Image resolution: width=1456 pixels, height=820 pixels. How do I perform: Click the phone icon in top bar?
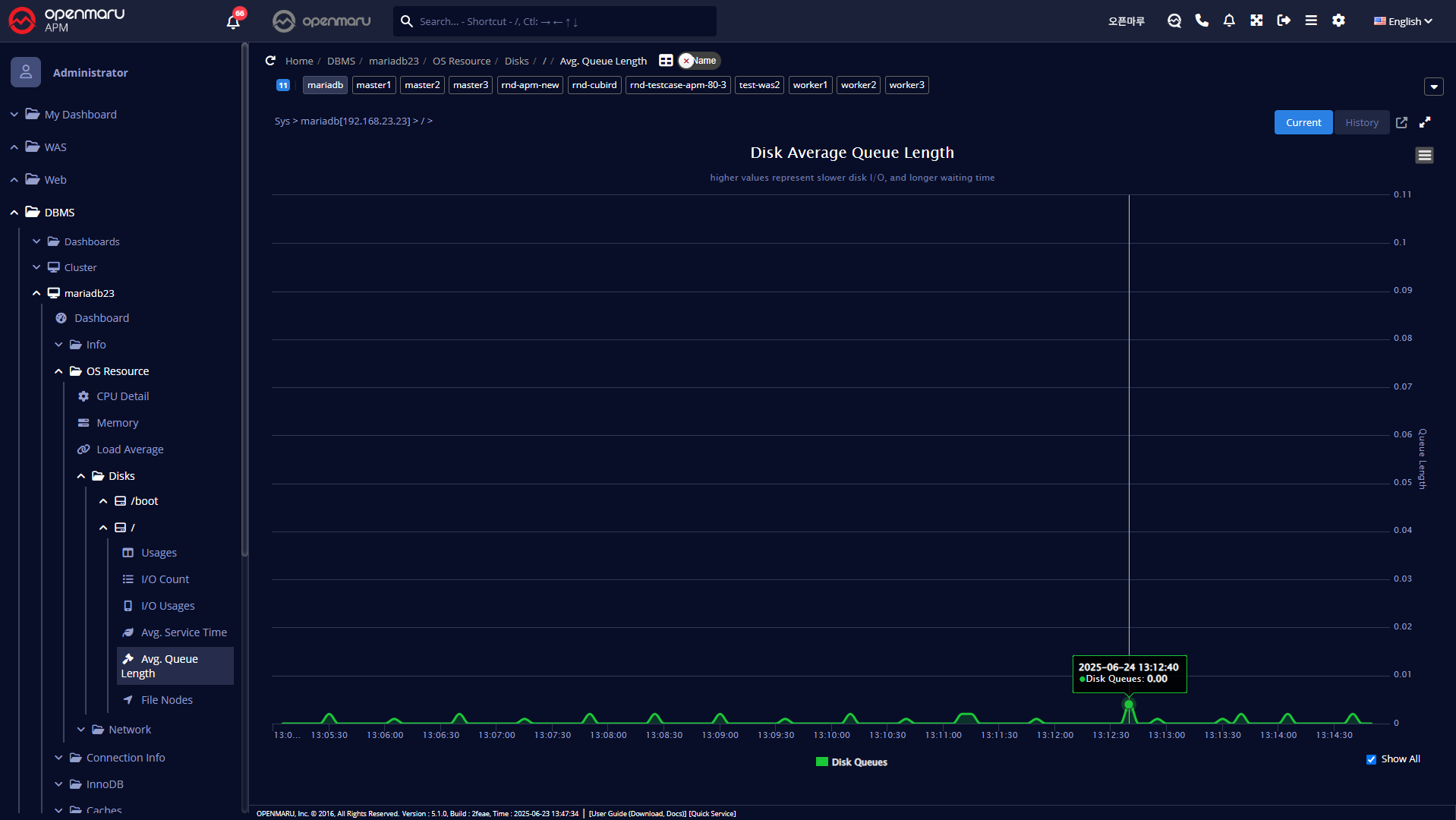(1202, 20)
